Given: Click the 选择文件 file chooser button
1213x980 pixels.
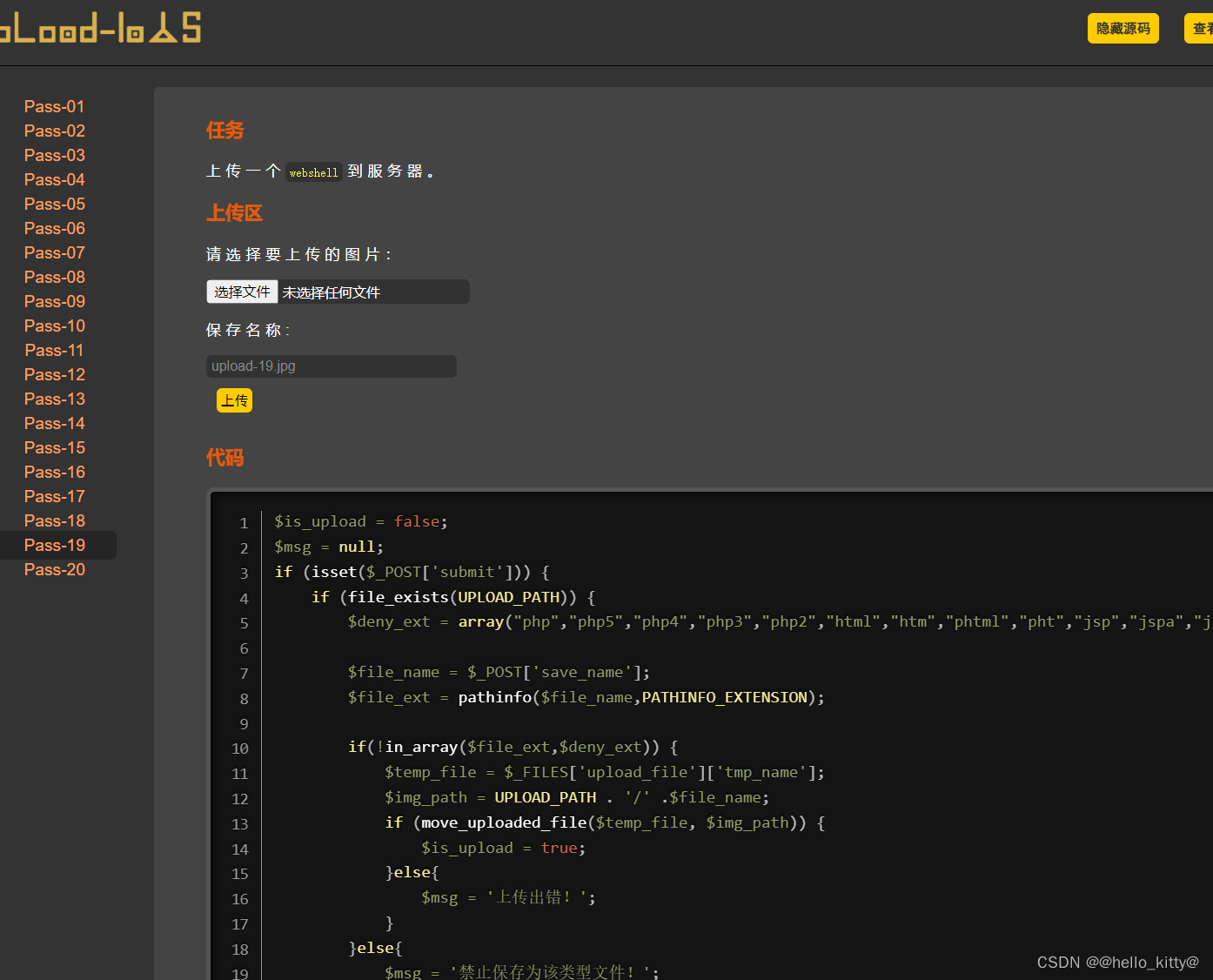Looking at the screenshot, I should pyautogui.click(x=242, y=292).
